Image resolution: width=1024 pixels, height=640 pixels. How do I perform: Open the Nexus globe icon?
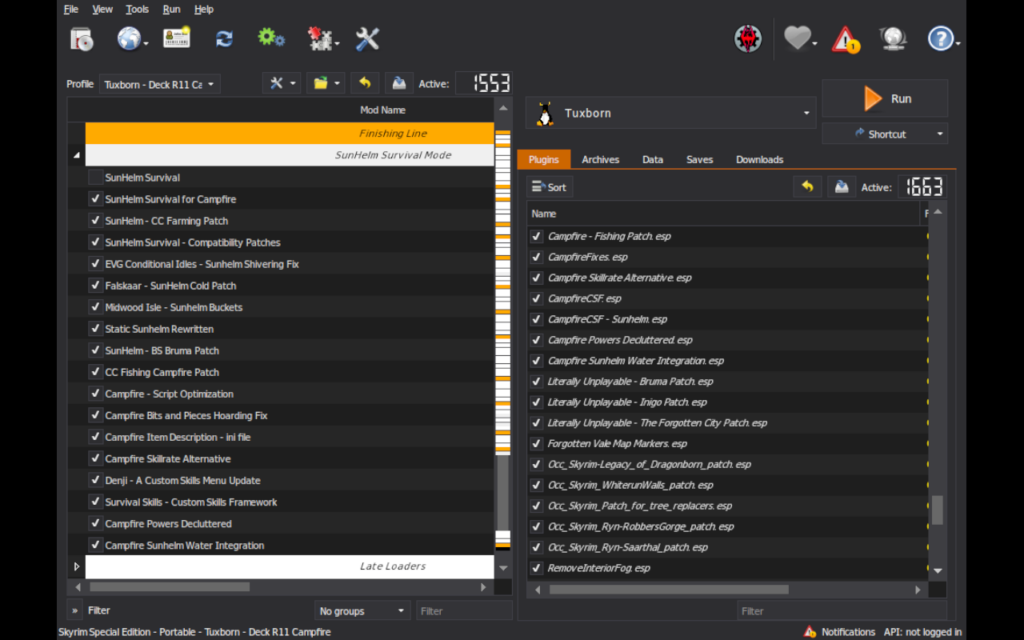[129, 39]
